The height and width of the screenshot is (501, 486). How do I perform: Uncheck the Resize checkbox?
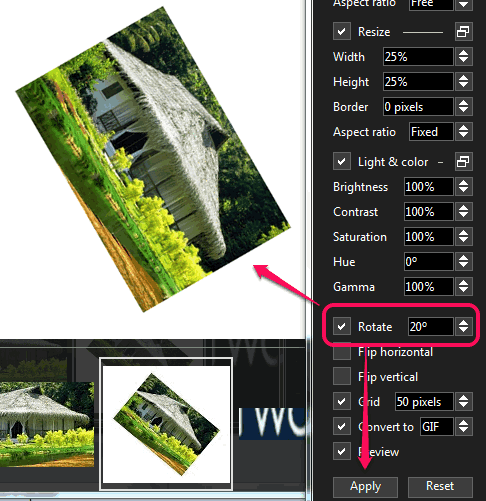[x=342, y=32]
